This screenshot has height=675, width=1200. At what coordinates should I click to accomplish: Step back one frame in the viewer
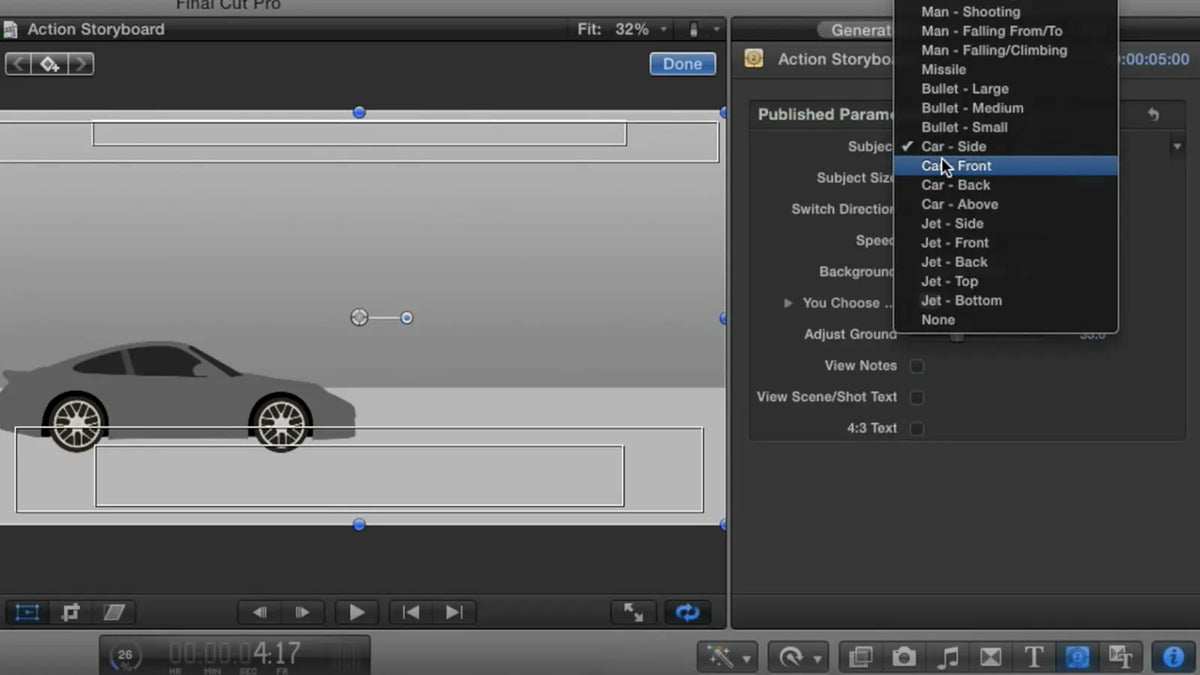tap(259, 612)
